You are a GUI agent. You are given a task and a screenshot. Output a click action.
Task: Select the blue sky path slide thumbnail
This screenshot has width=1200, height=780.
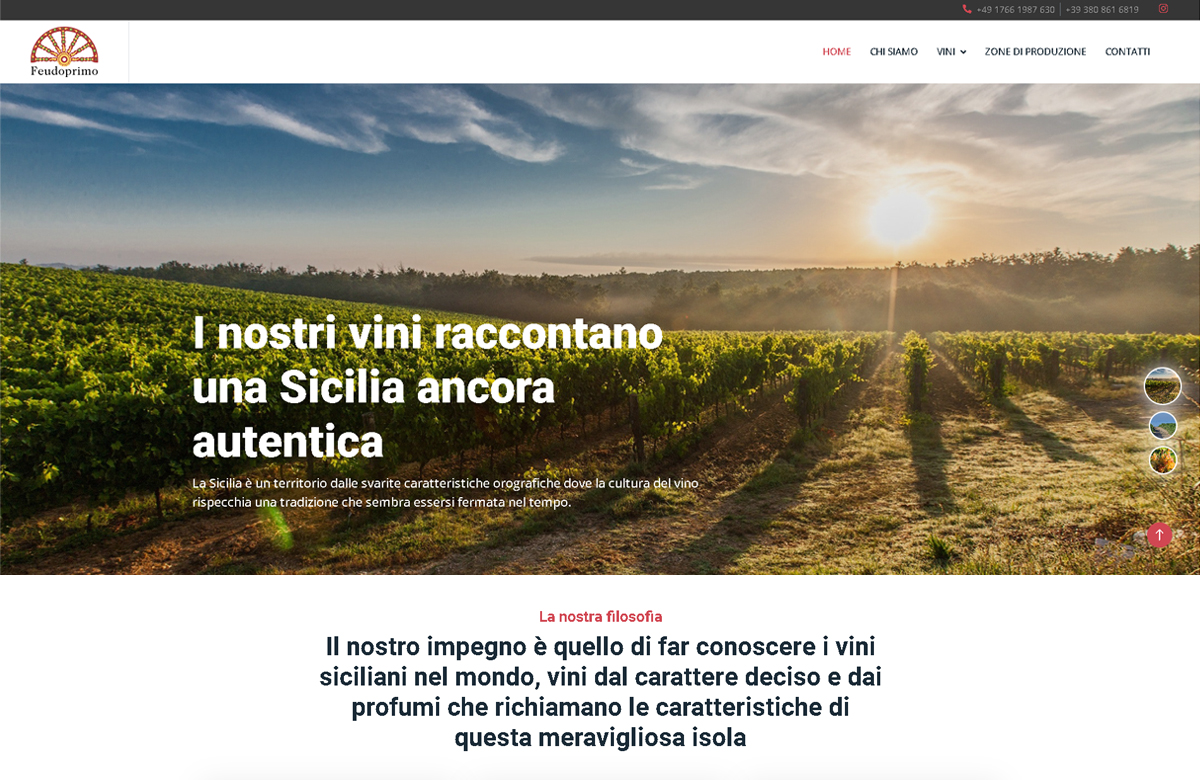[x=1163, y=426]
